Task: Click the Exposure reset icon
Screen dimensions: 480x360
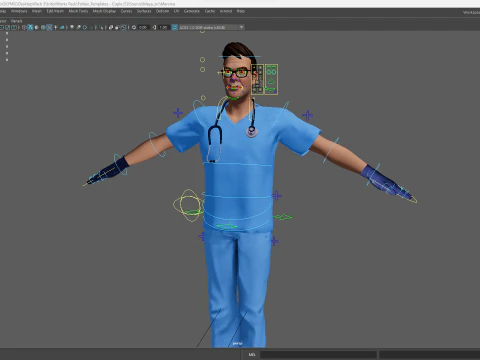Action: pyautogui.click(x=134, y=27)
